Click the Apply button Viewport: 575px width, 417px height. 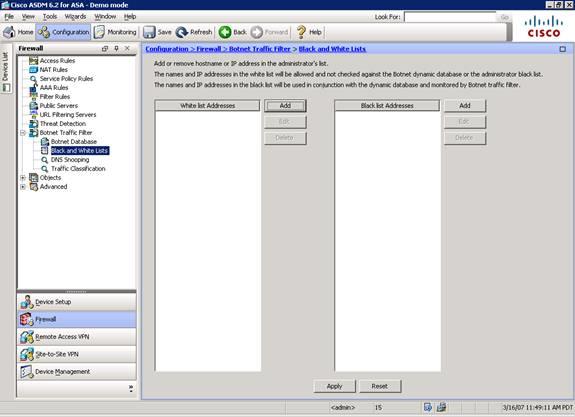[x=334, y=386]
